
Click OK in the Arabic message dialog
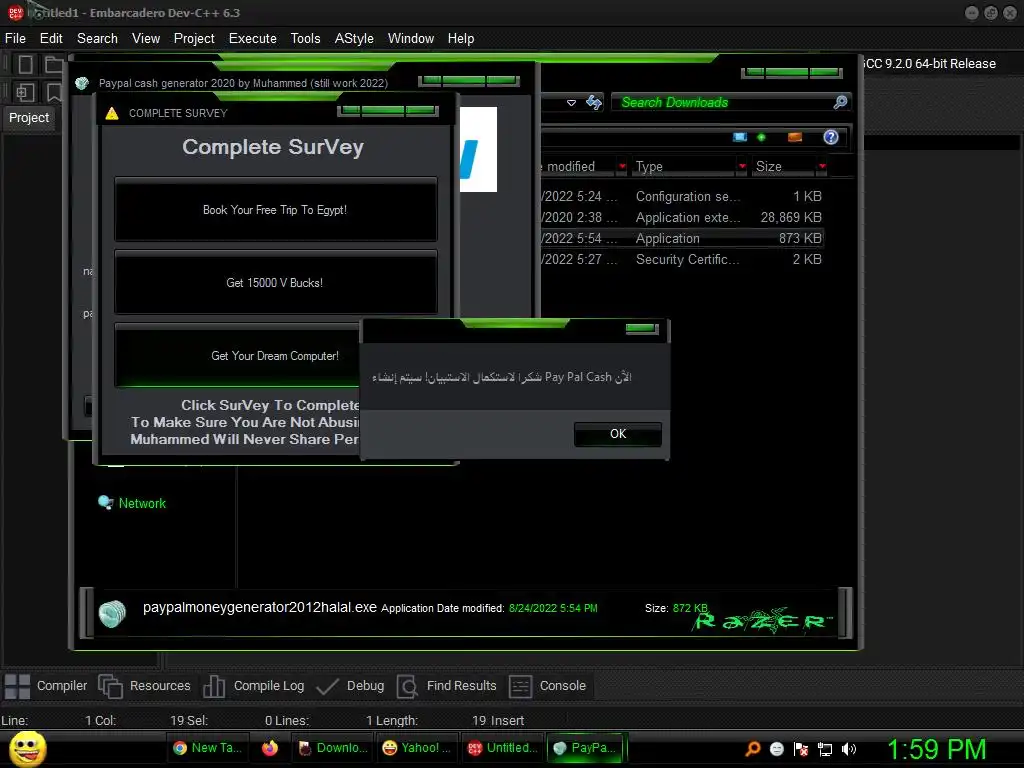[x=618, y=434]
